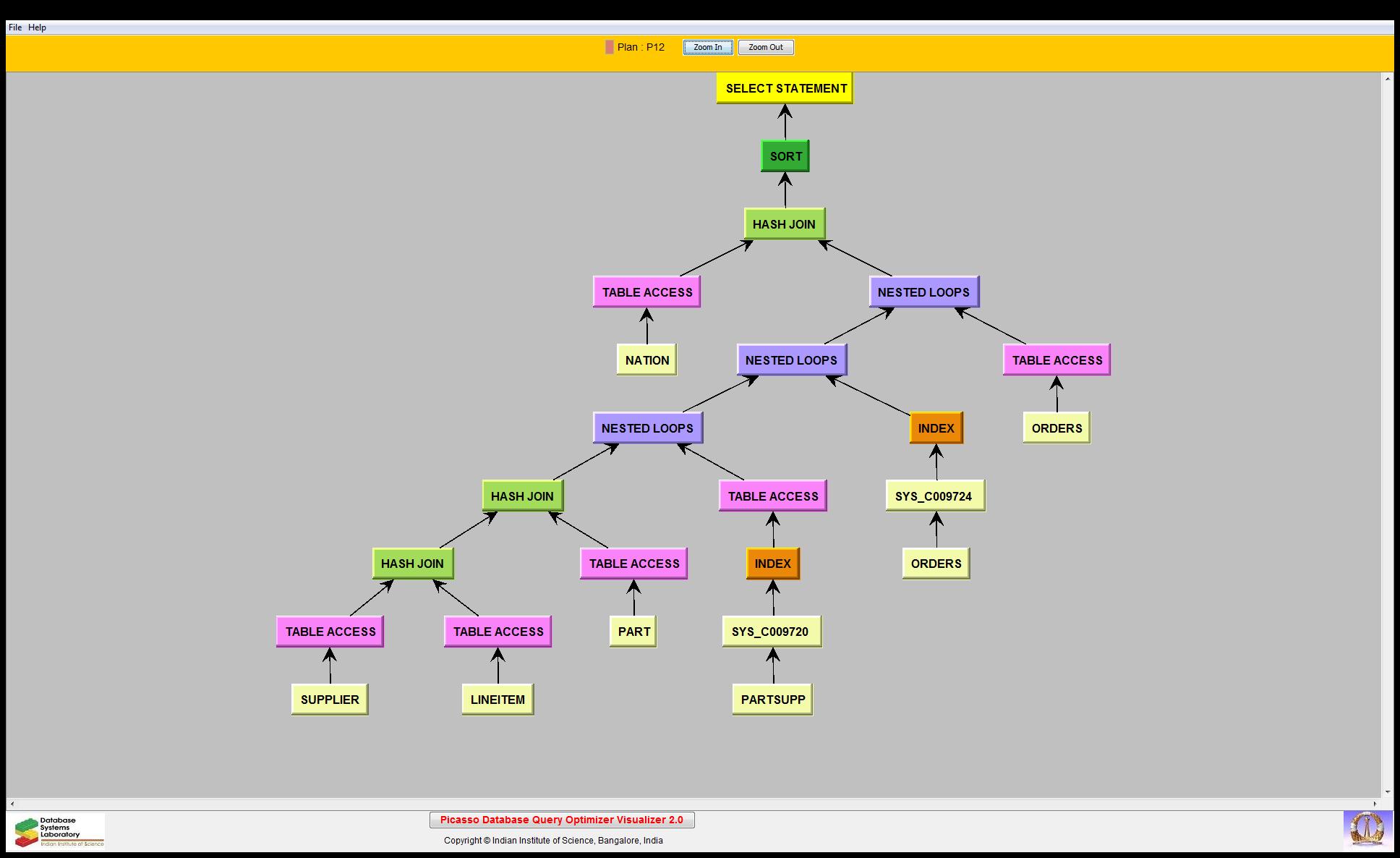Open the File menu
The width and height of the screenshot is (1400, 858).
(x=14, y=27)
